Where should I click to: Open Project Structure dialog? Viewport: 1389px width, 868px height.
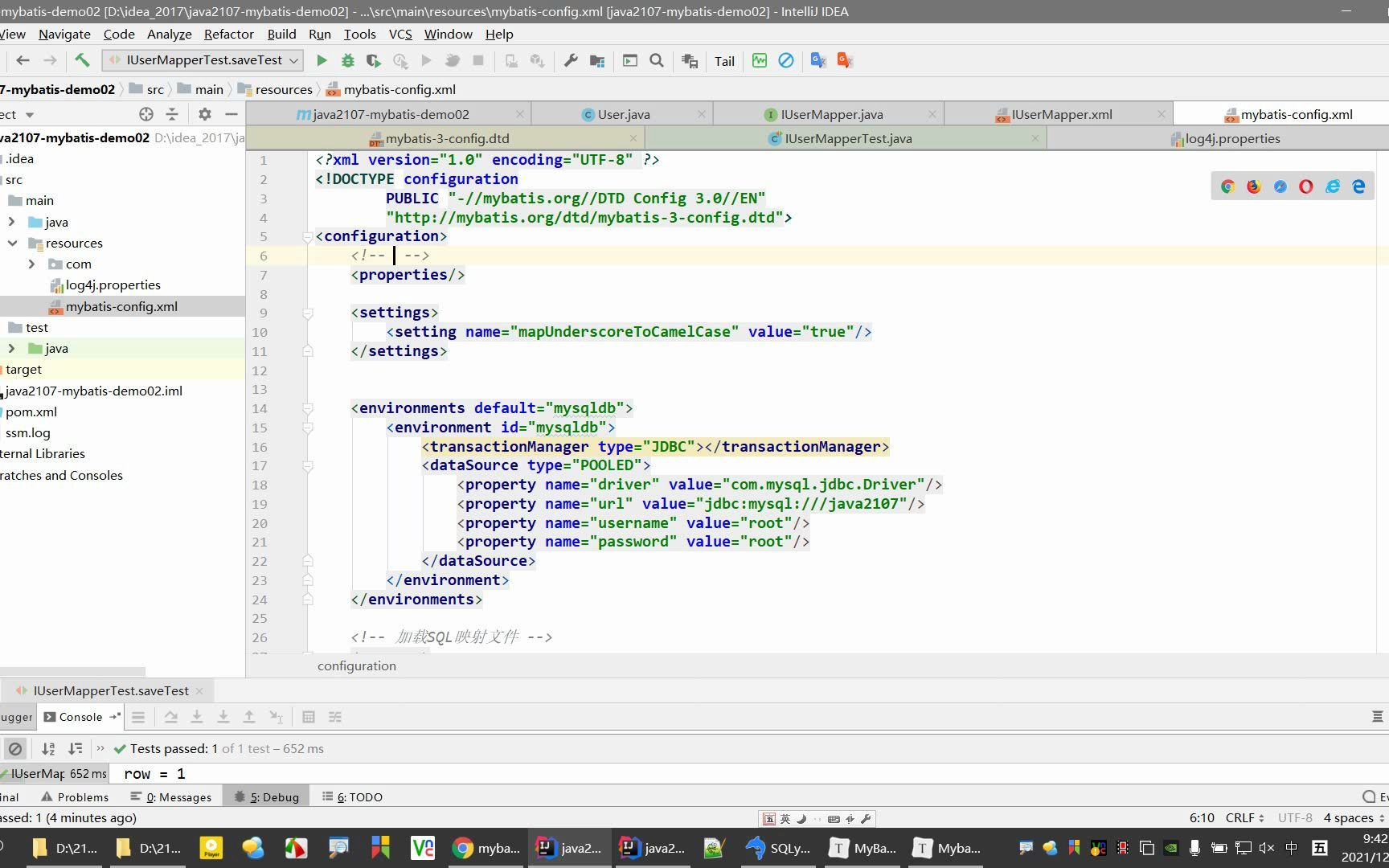click(x=596, y=60)
